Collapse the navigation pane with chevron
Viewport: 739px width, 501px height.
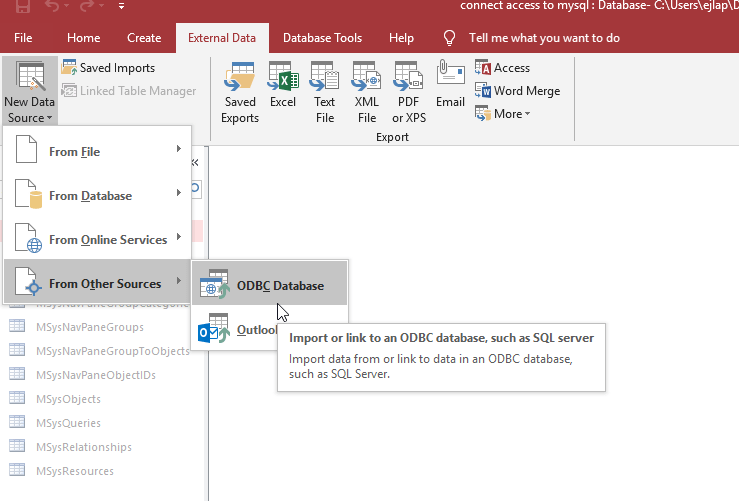(x=195, y=163)
